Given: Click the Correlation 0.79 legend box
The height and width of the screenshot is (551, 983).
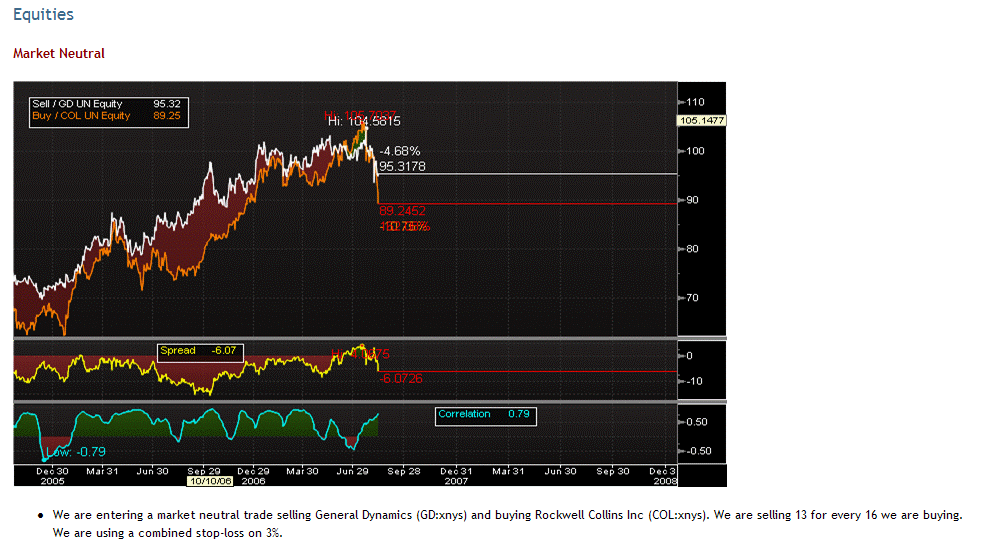Looking at the screenshot, I should 485,416.
